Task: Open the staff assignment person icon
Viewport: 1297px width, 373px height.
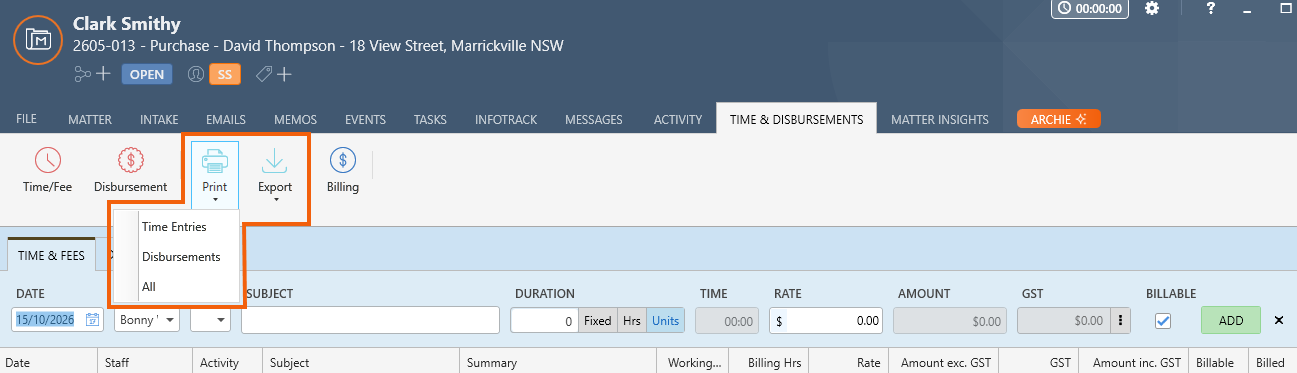Action: click(x=196, y=74)
